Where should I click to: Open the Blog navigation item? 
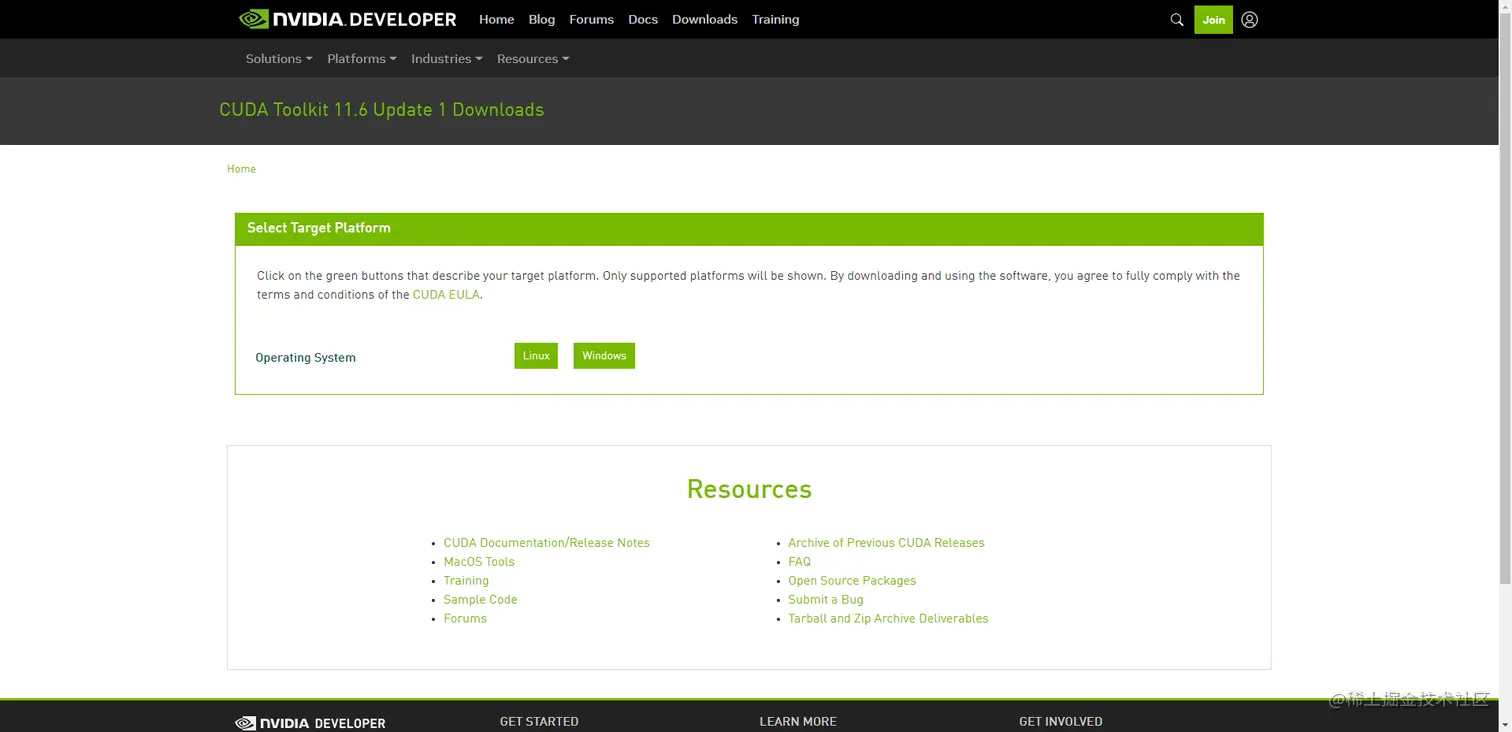click(542, 19)
